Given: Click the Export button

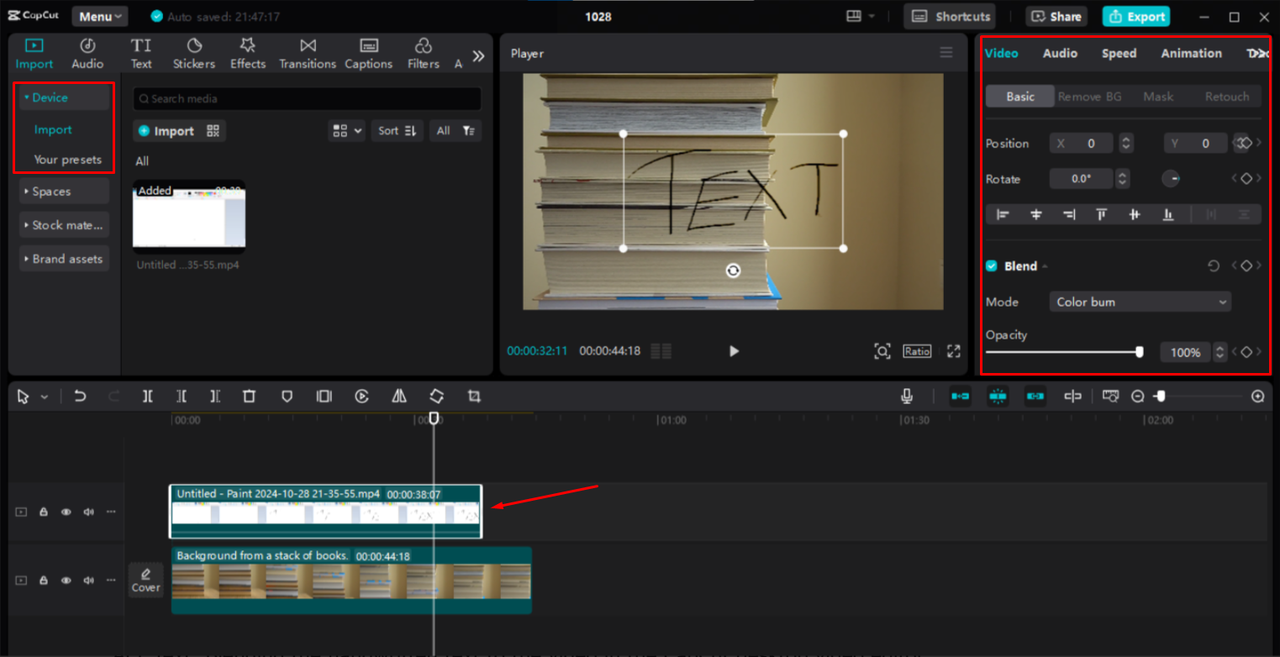Looking at the screenshot, I should (1136, 16).
